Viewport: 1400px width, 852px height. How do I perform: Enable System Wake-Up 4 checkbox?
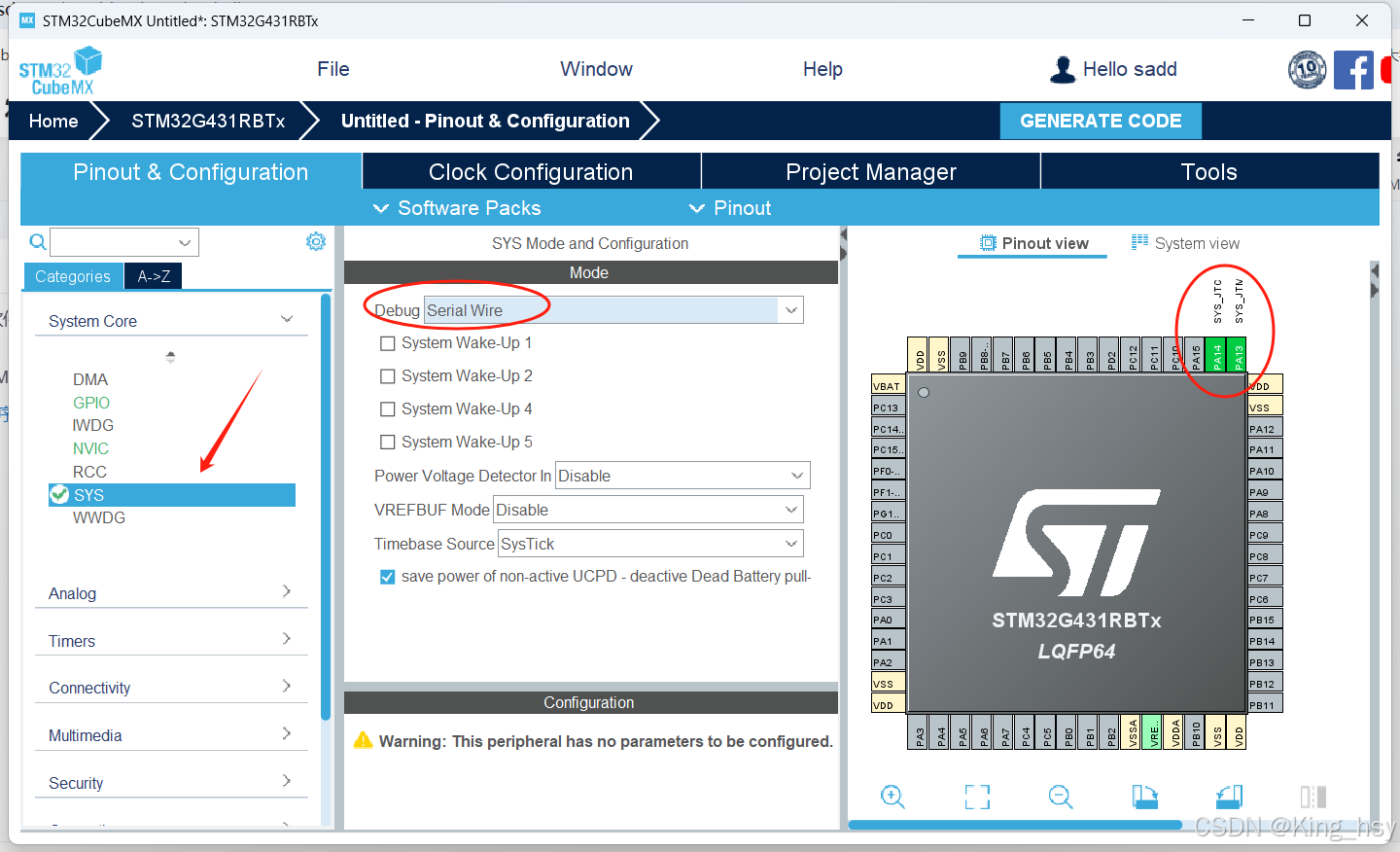pos(387,409)
